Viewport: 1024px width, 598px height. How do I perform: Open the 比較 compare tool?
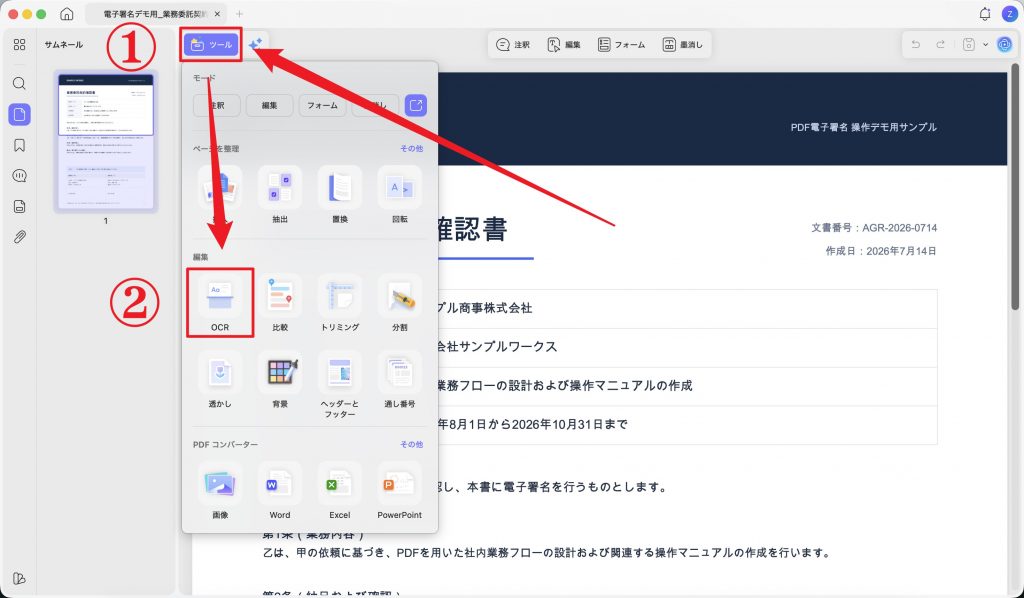[x=280, y=304]
